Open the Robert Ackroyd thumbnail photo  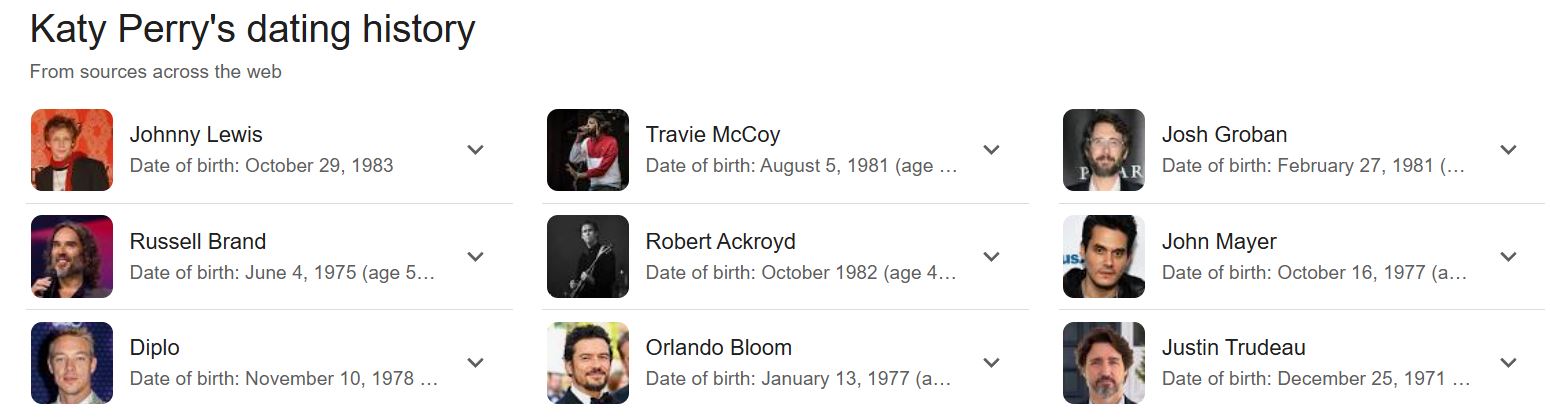(x=588, y=257)
